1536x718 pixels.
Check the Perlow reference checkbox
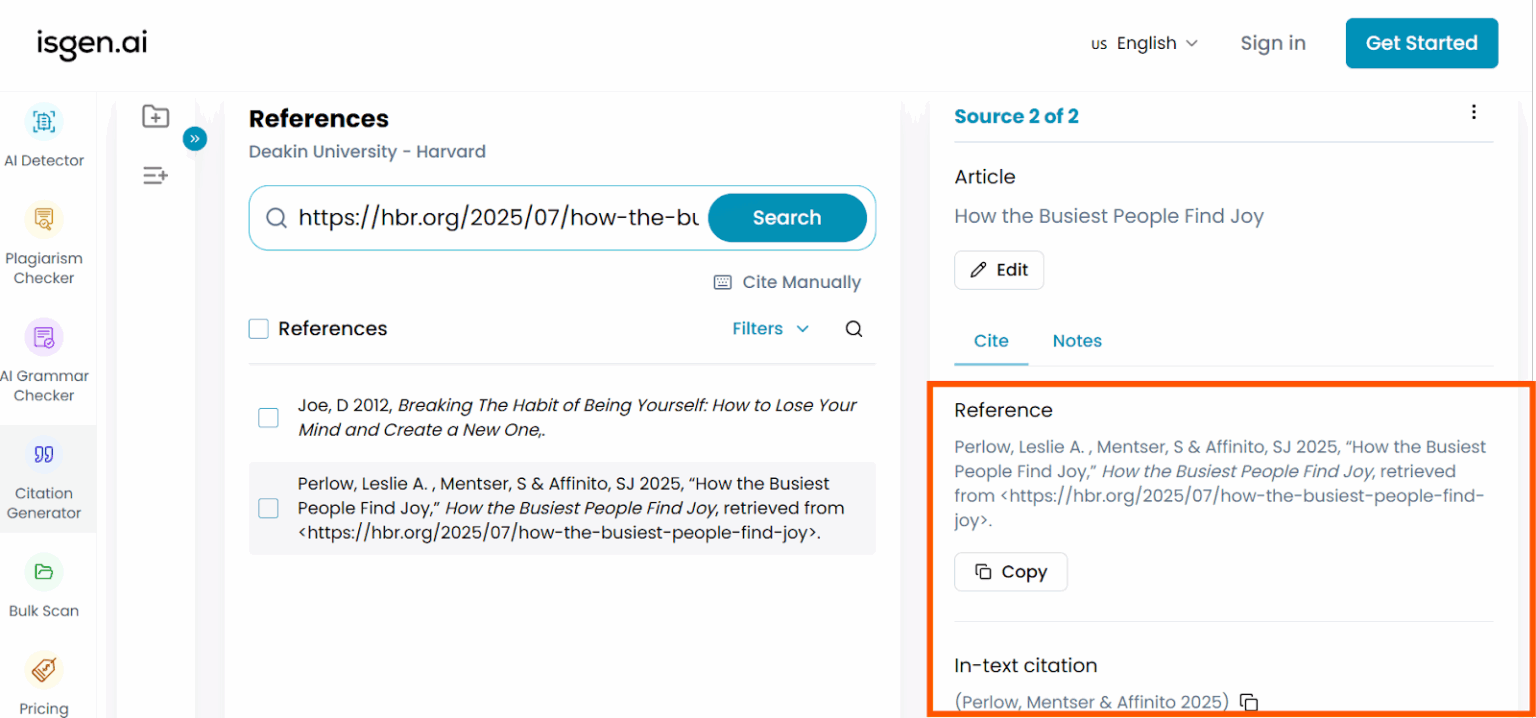pyautogui.click(x=268, y=508)
